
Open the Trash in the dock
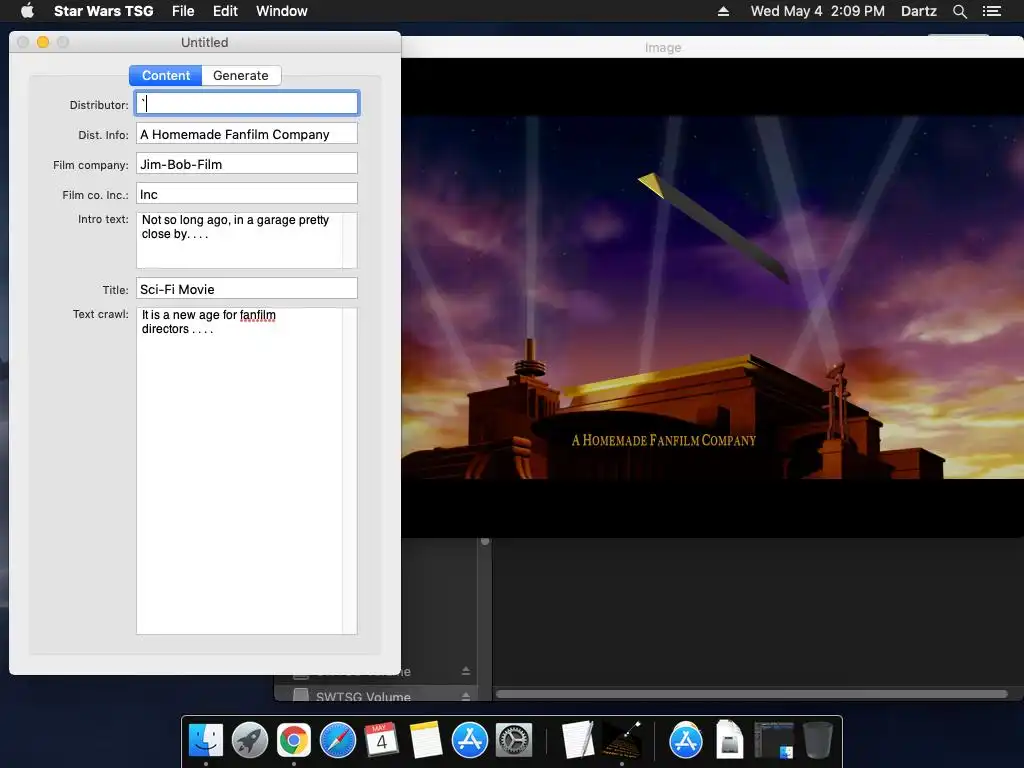817,741
